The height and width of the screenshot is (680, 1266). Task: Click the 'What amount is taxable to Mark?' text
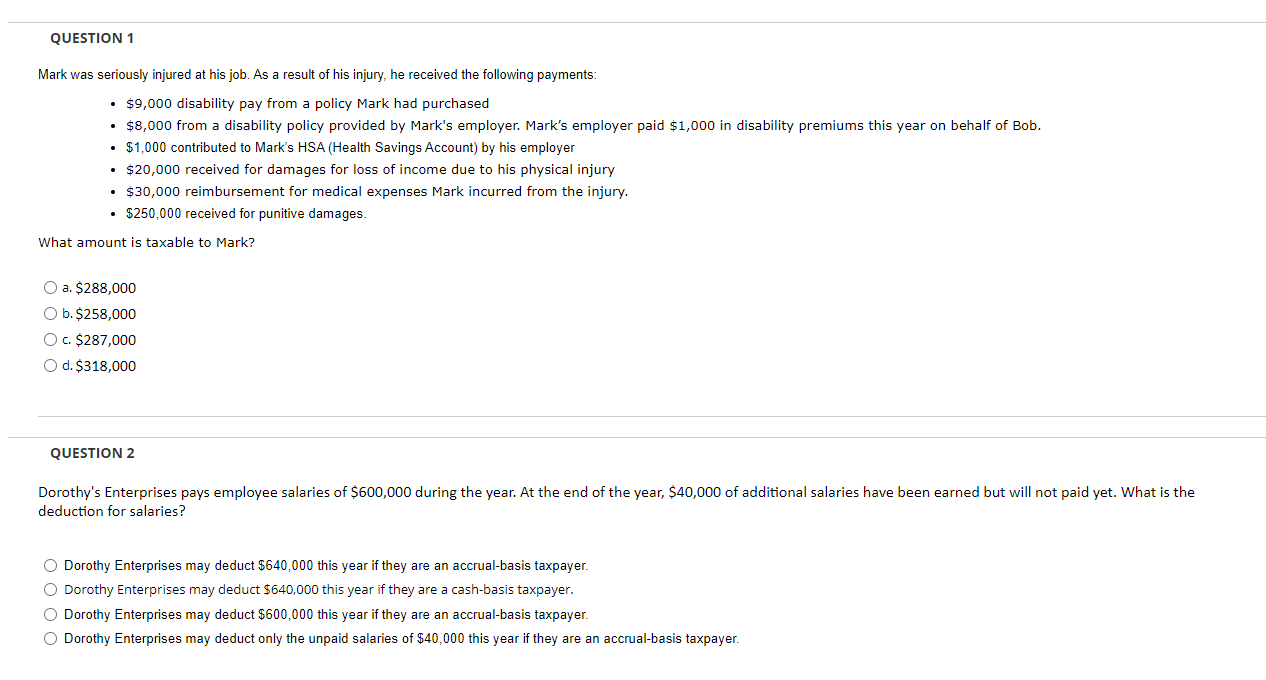146,242
